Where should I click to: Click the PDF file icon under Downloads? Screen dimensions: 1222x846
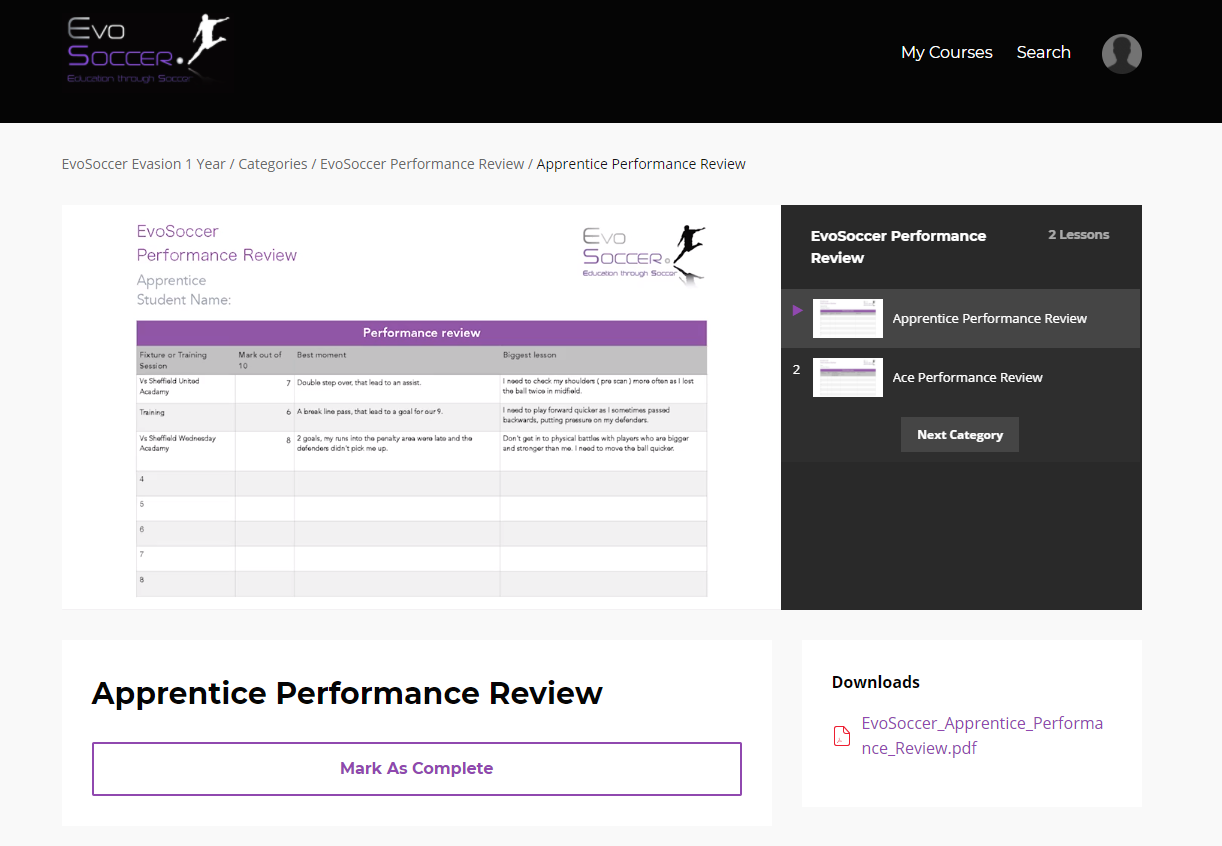coord(842,736)
